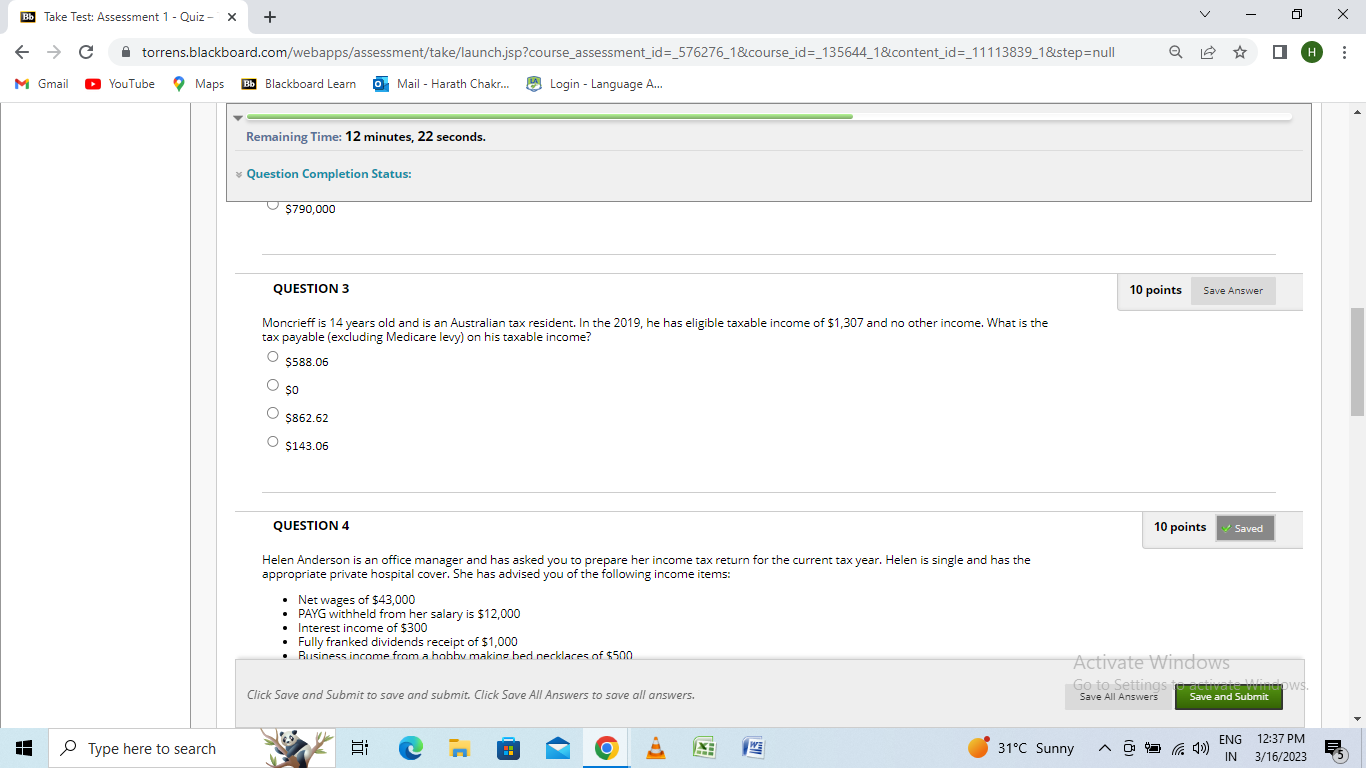Open the Mail app on the taskbar

(557, 748)
